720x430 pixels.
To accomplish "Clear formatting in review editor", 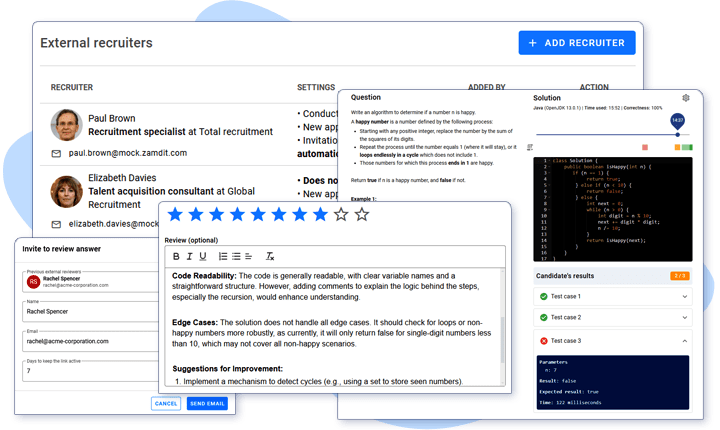I will click(x=270, y=256).
